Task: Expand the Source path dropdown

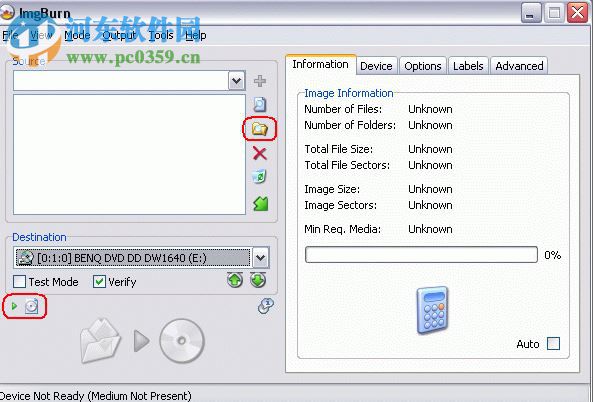Action: (x=236, y=81)
